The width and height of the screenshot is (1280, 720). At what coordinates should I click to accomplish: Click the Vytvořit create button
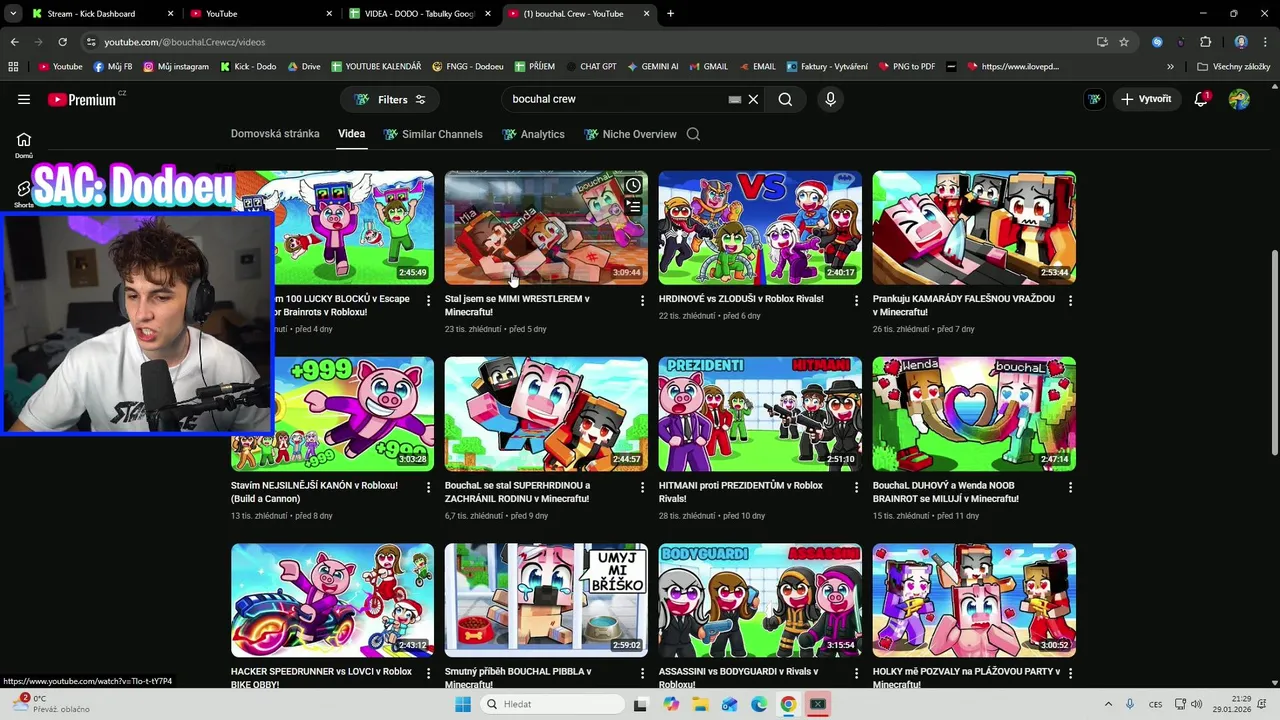tap(1146, 99)
